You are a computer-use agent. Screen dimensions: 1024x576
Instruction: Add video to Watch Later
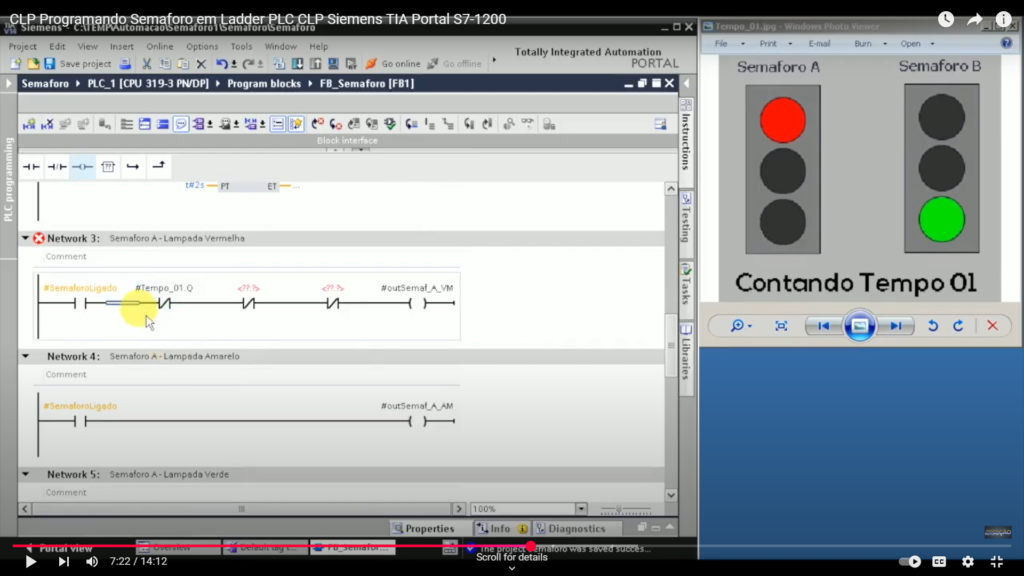946,20
